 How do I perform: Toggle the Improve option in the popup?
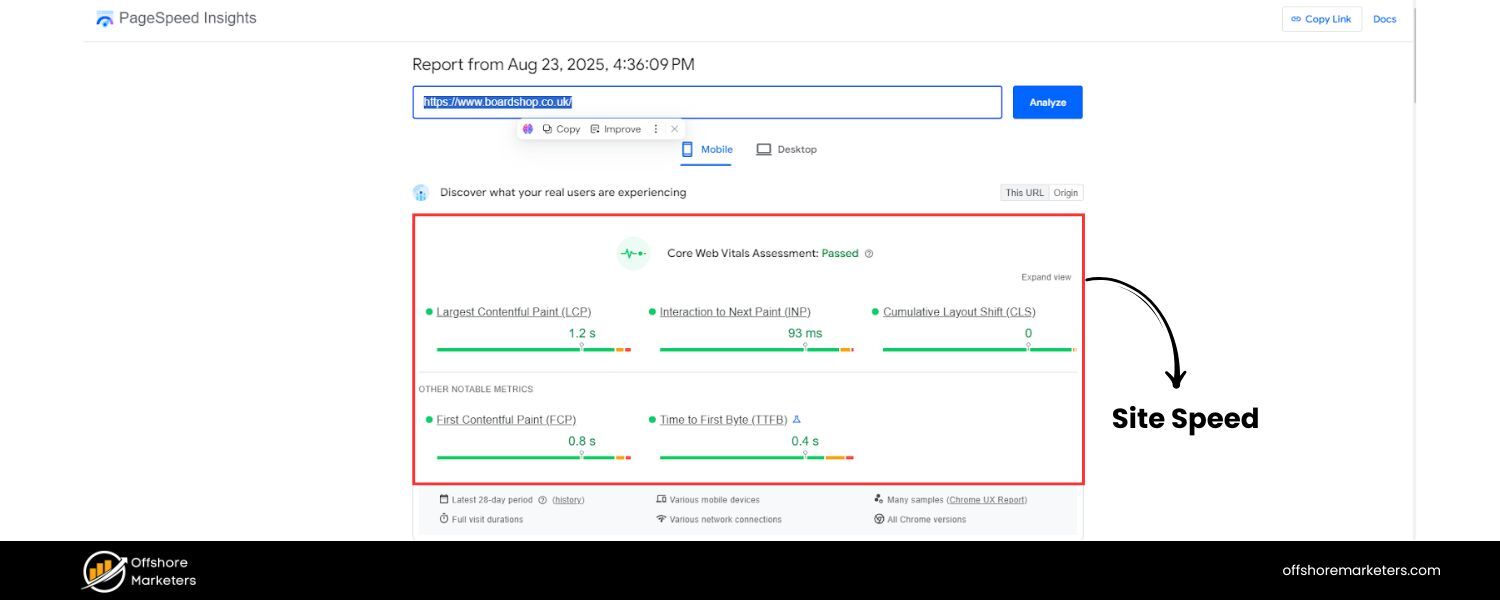tap(616, 128)
